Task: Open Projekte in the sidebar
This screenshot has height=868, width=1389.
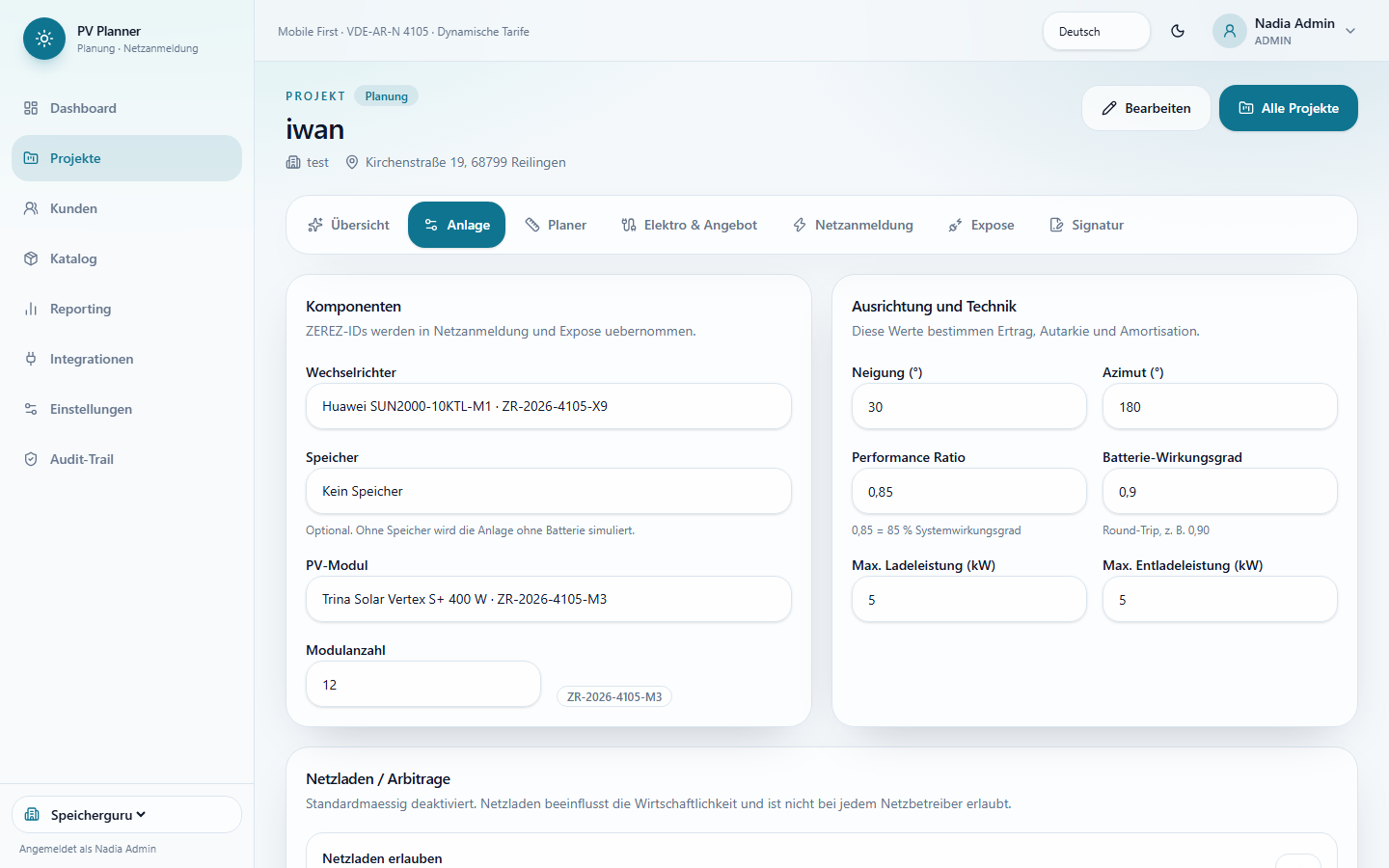Action: coord(126,158)
